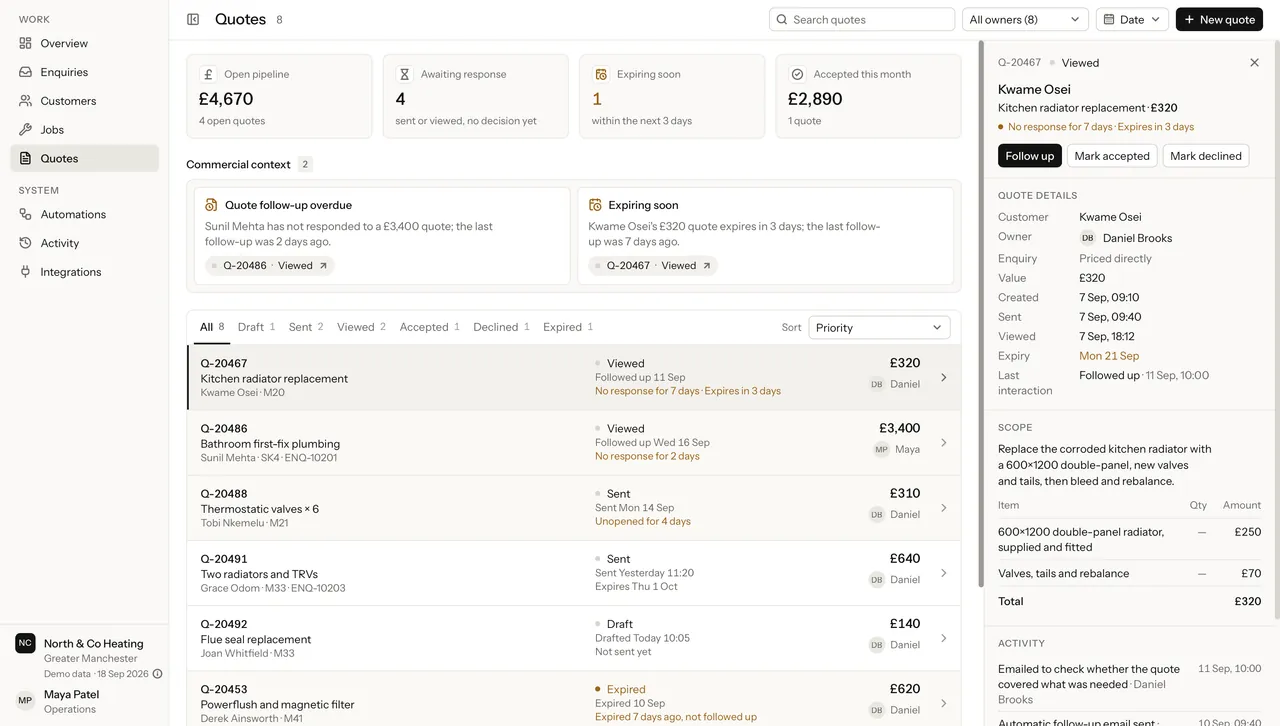The width and height of the screenshot is (1280, 726).
Task: Open quote Q-20492 row chevron
Action: click(944, 638)
